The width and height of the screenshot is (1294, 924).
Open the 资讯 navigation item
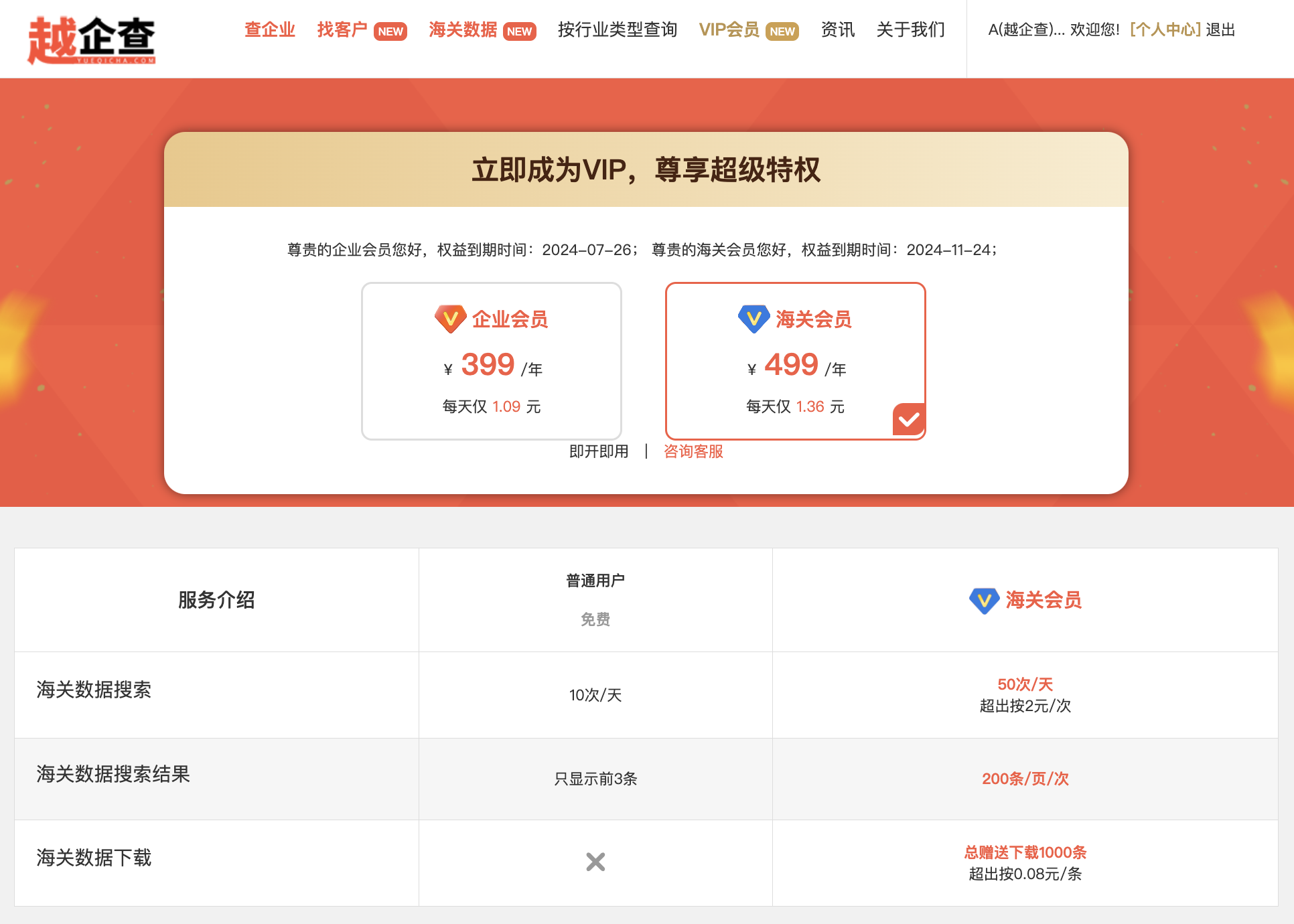tap(838, 29)
